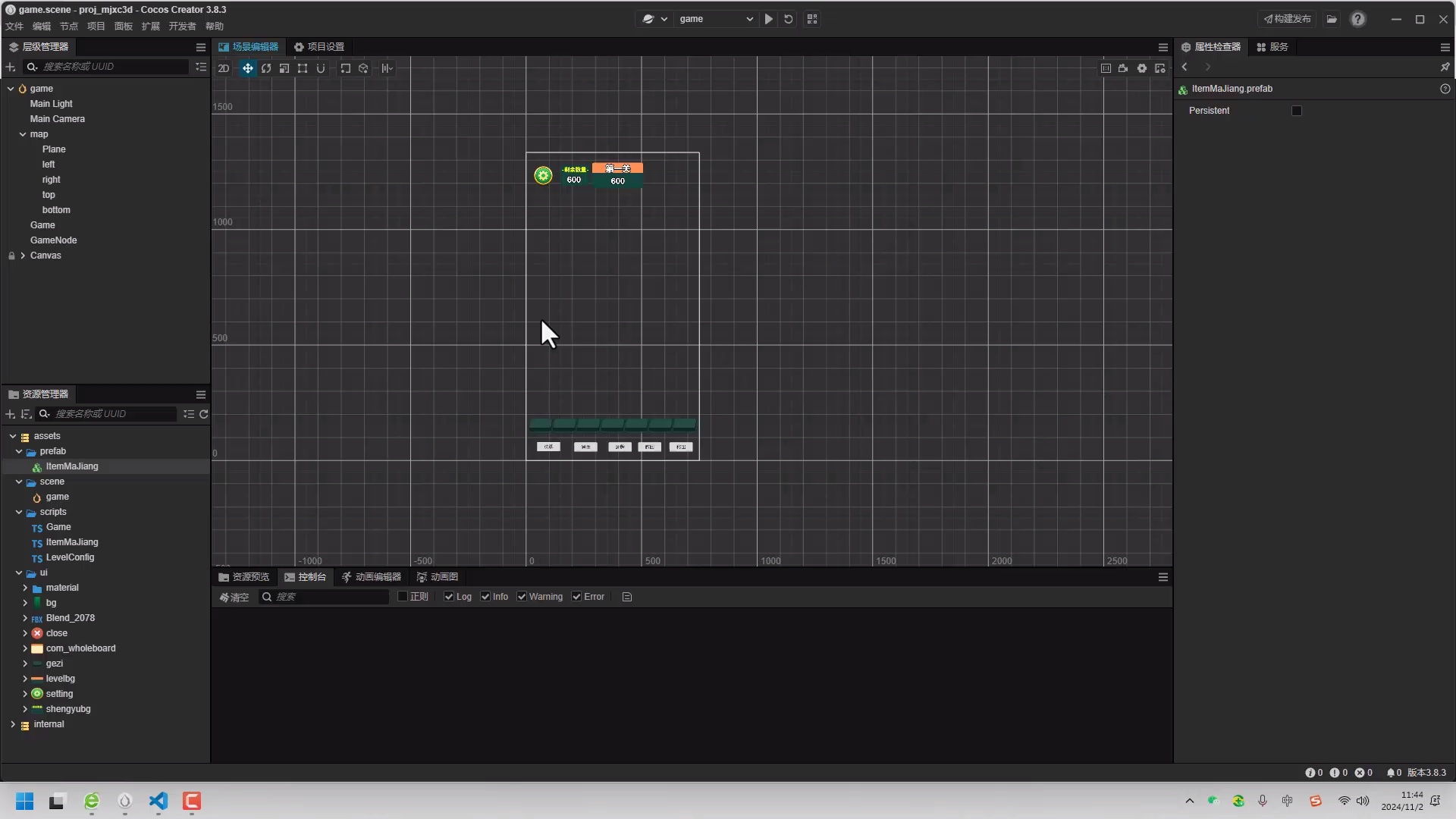Clear the console output
The height and width of the screenshot is (819, 1456).
click(234, 597)
